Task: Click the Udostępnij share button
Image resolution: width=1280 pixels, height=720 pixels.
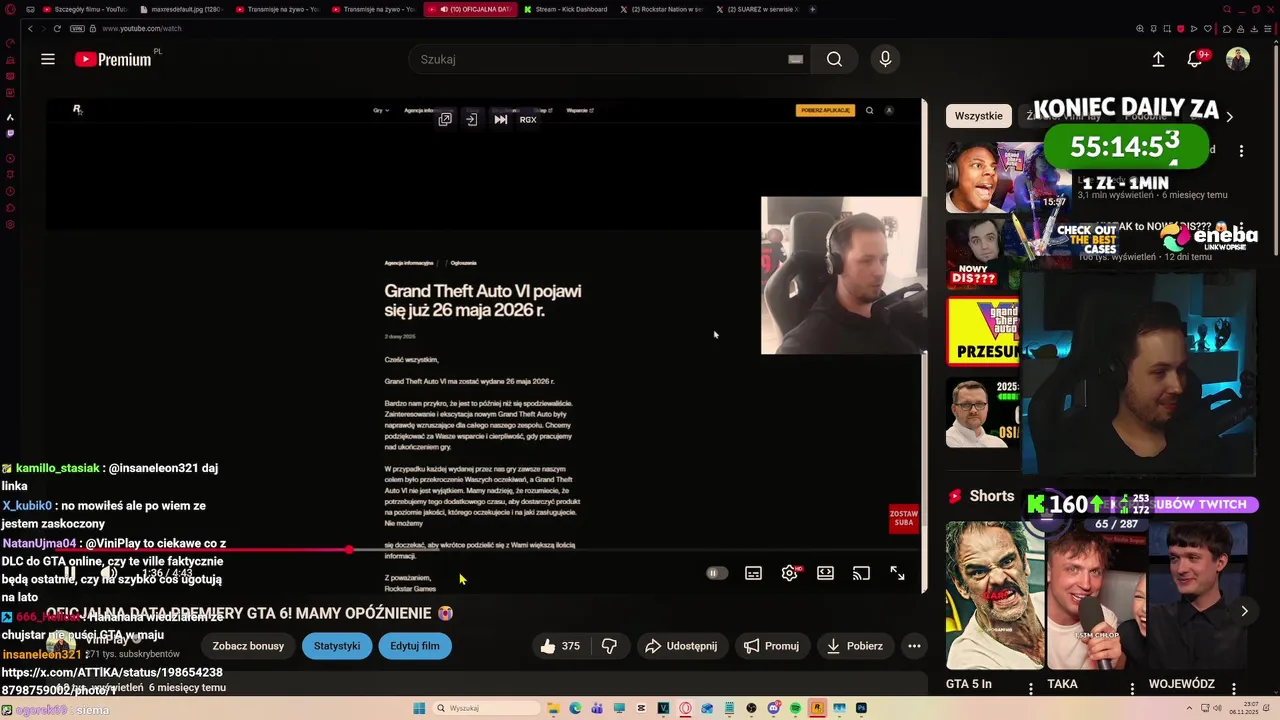Action: tap(681, 646)
